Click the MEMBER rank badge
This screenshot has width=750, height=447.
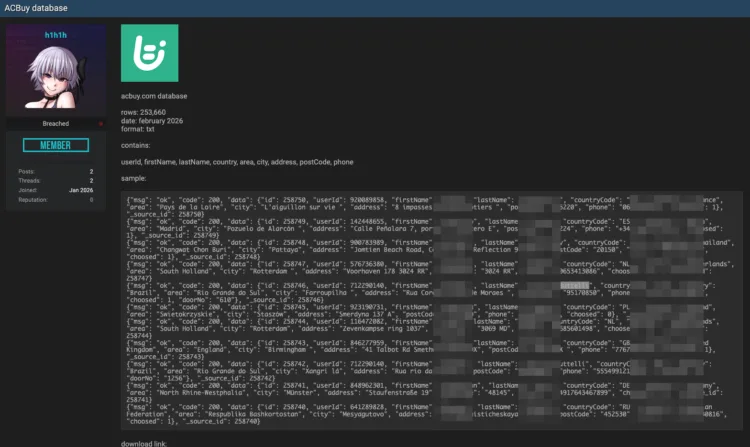[56, 145]
